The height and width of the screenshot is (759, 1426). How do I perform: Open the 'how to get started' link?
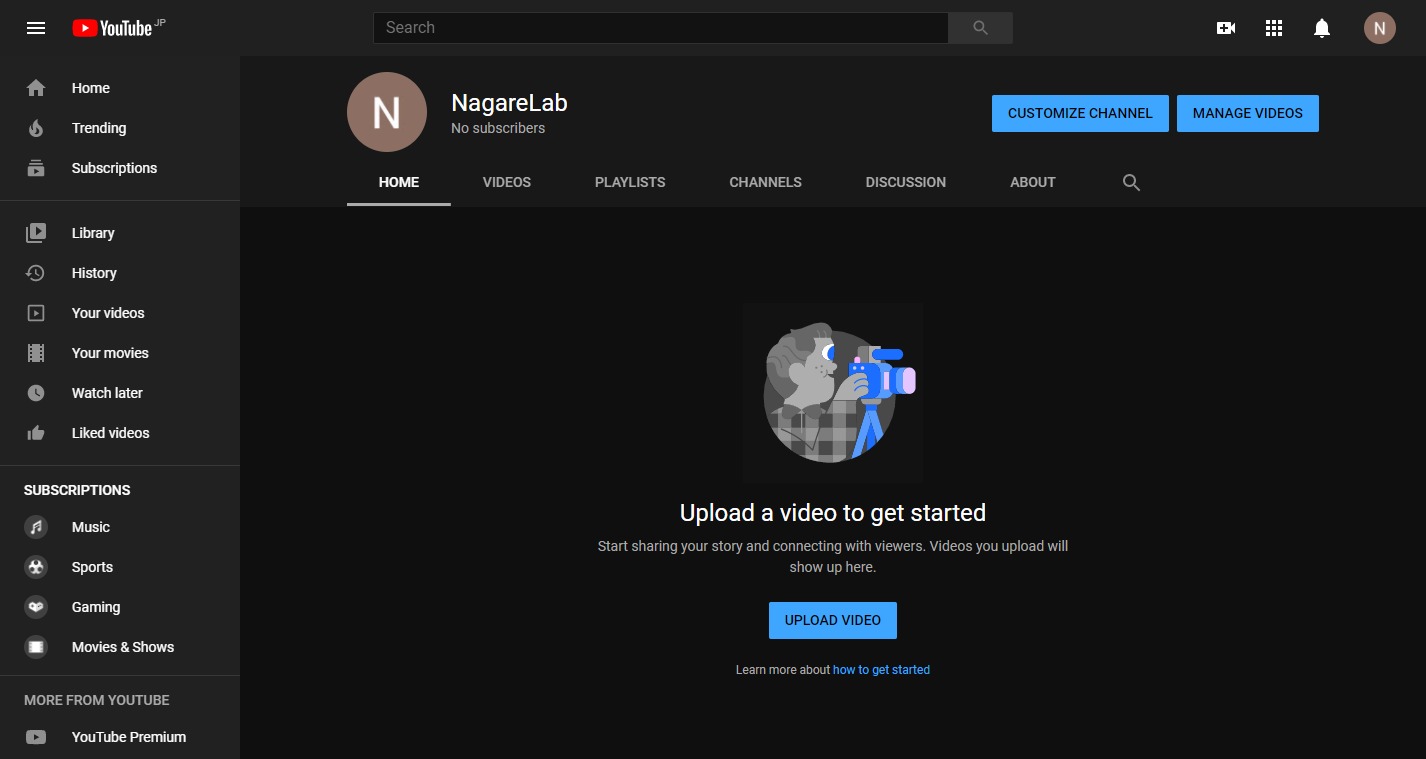click(881, 670)
